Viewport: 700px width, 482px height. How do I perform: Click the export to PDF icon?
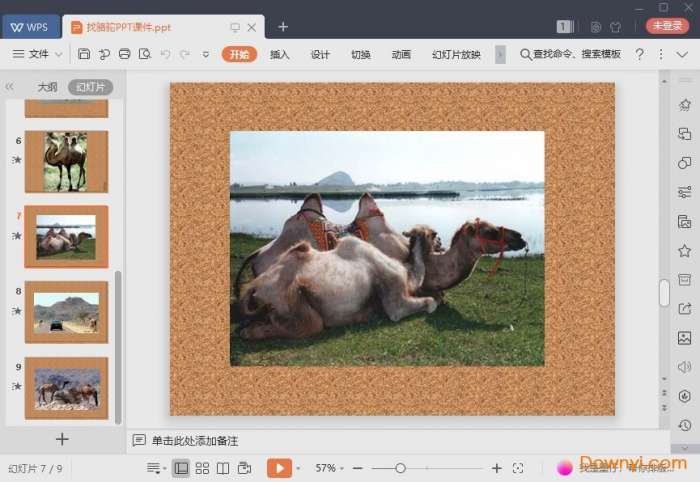coord(104,54)
